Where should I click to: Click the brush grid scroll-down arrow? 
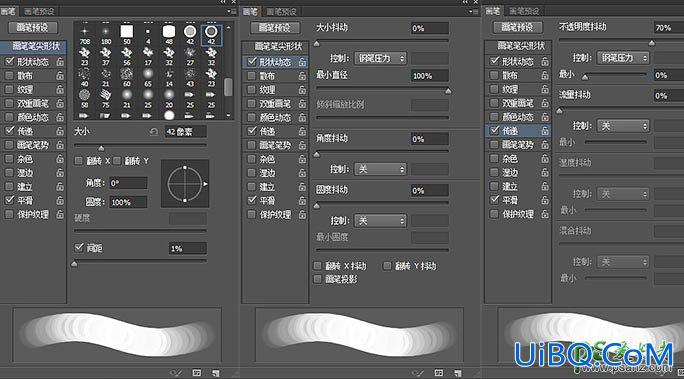coord(229,116)
